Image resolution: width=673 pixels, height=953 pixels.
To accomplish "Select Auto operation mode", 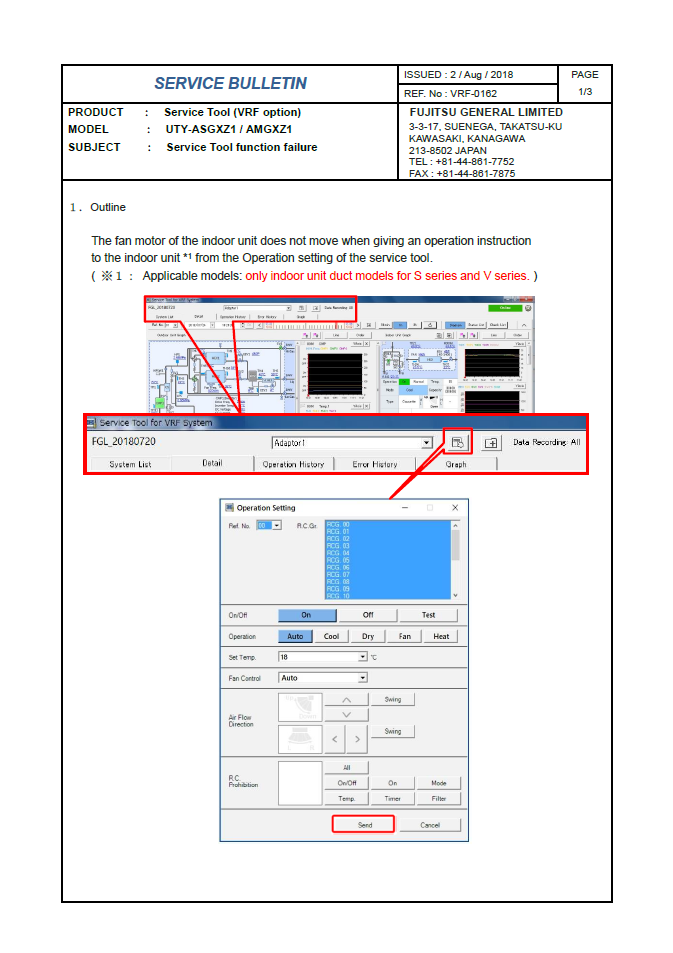I will click(295, 636).
